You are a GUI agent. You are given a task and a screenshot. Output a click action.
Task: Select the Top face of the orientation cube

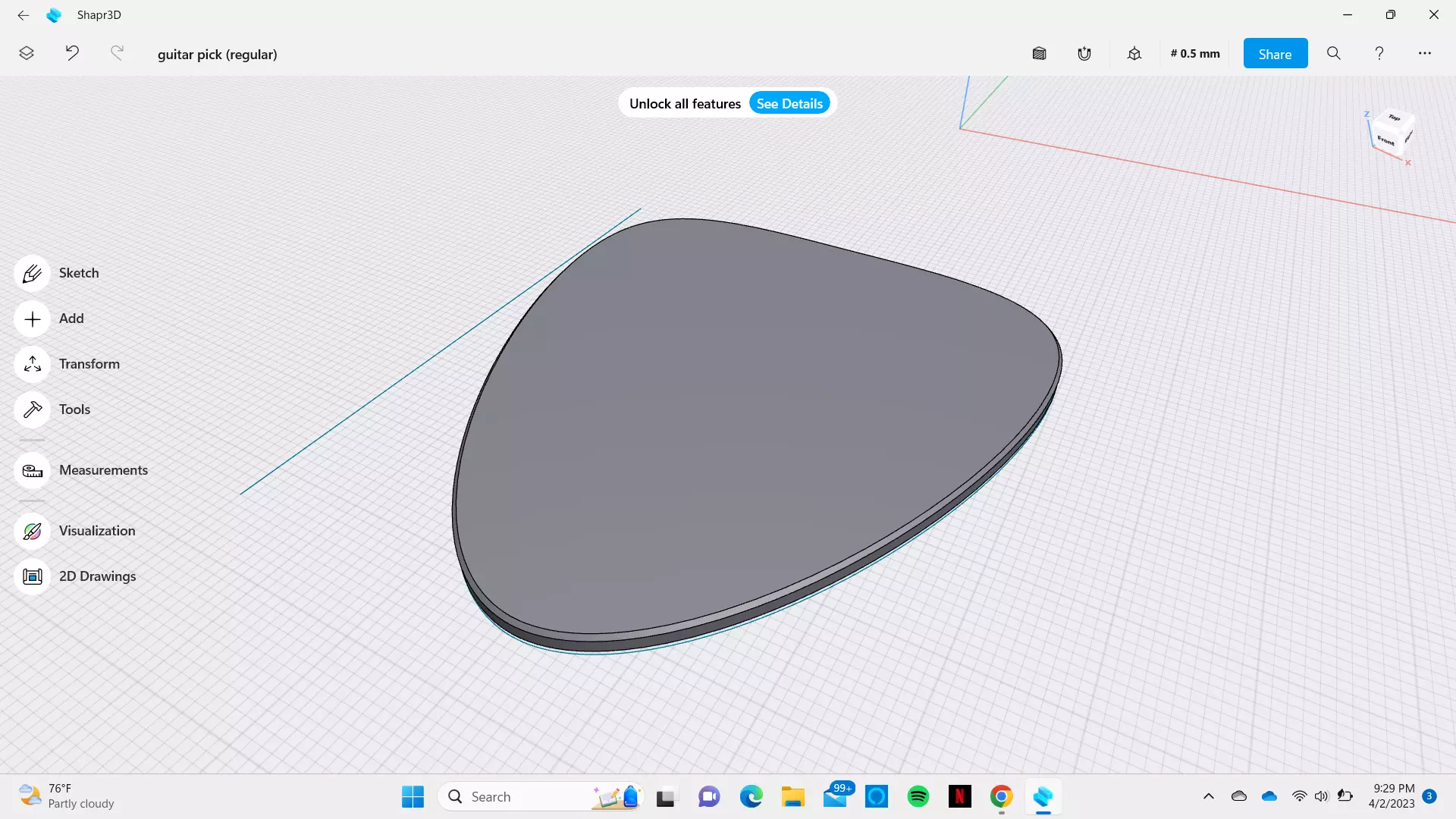pos(1394,118)
